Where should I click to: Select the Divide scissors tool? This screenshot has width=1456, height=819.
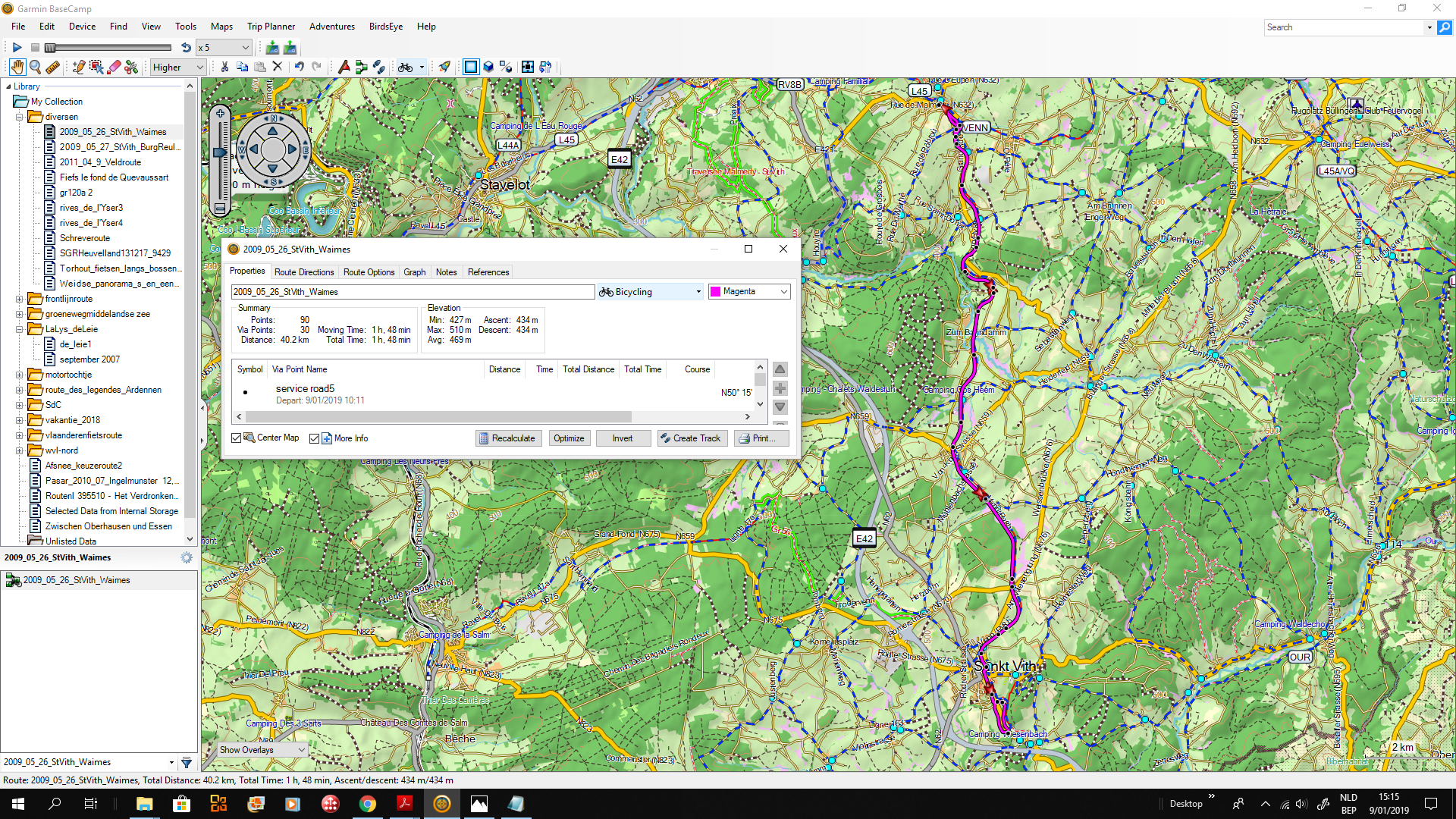[132, 67]
